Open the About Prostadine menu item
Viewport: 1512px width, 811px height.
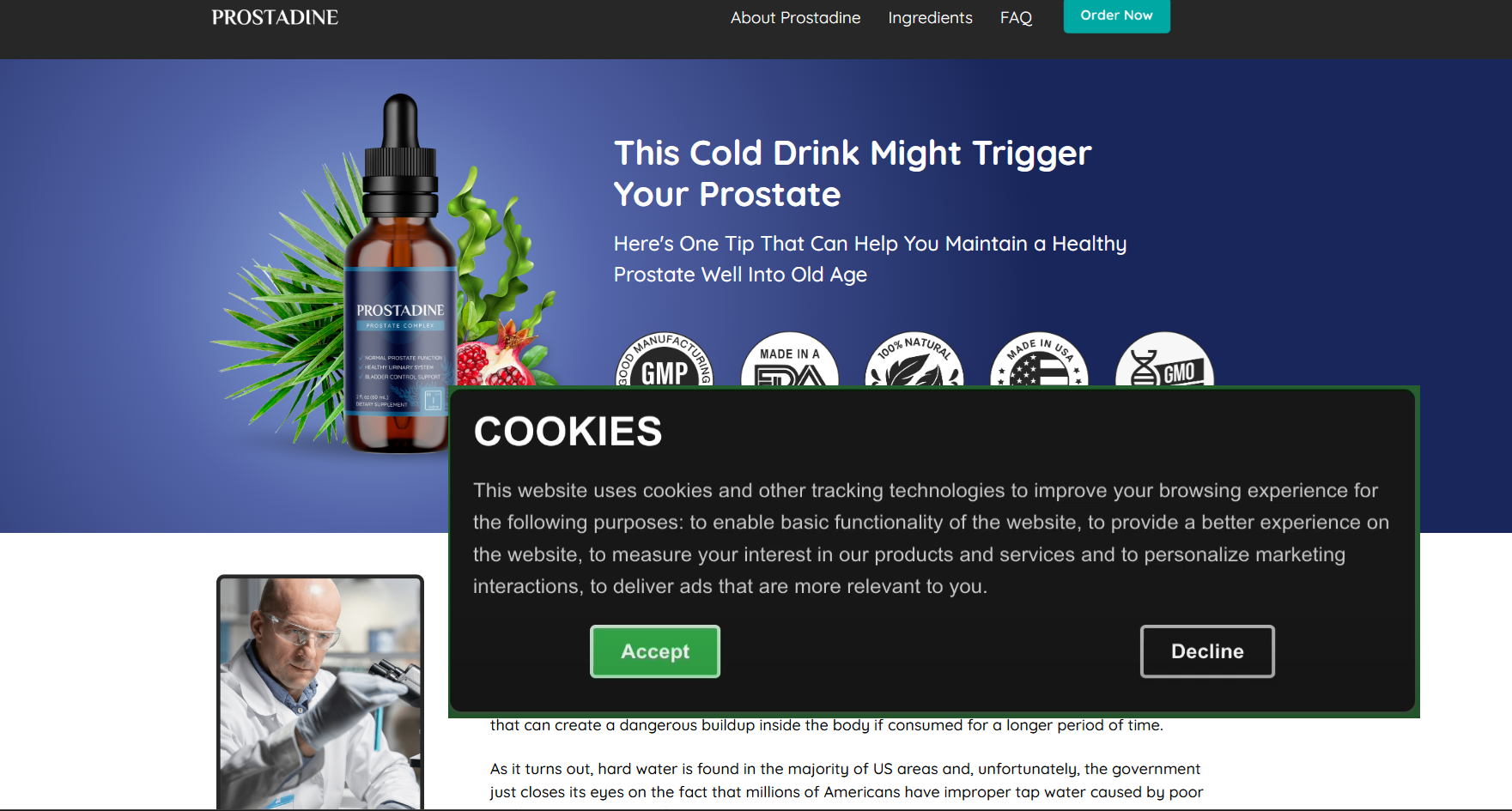[x=795, y=17]
